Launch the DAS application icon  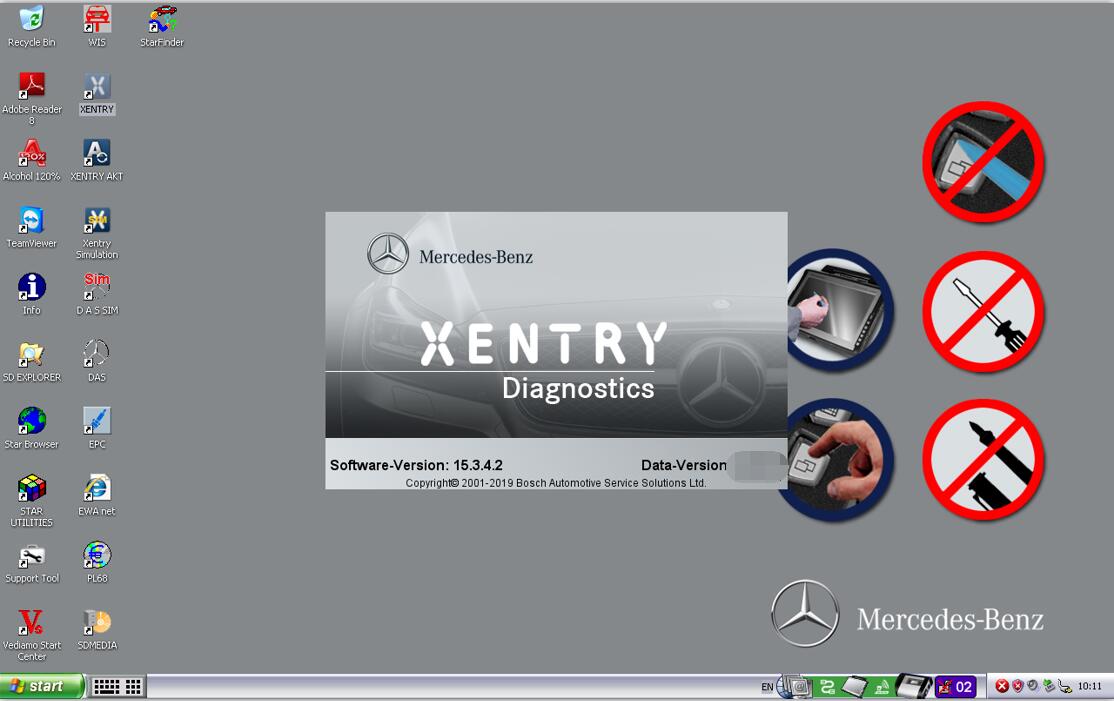[97, 361]
